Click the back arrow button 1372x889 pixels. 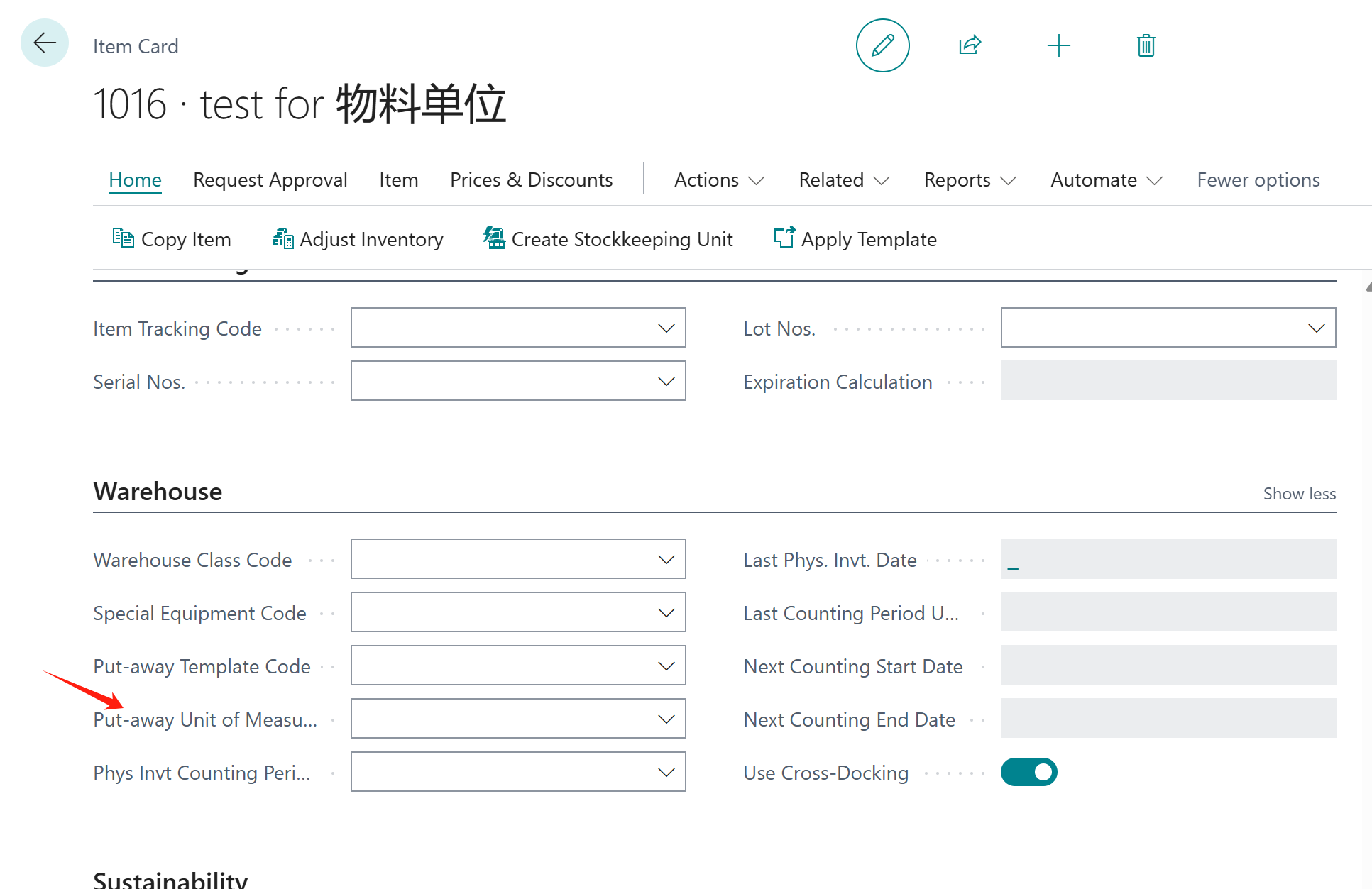45,43
